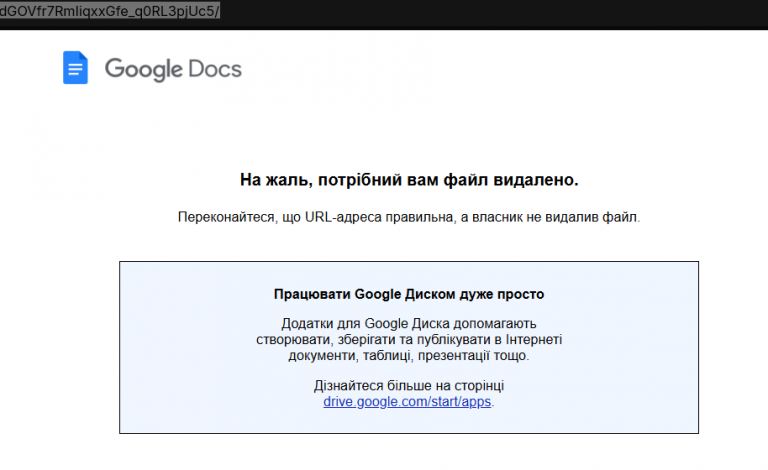Click the blue Google Docs document icon
This screenshot has width=768, height=470.
[x=75, y=68]
